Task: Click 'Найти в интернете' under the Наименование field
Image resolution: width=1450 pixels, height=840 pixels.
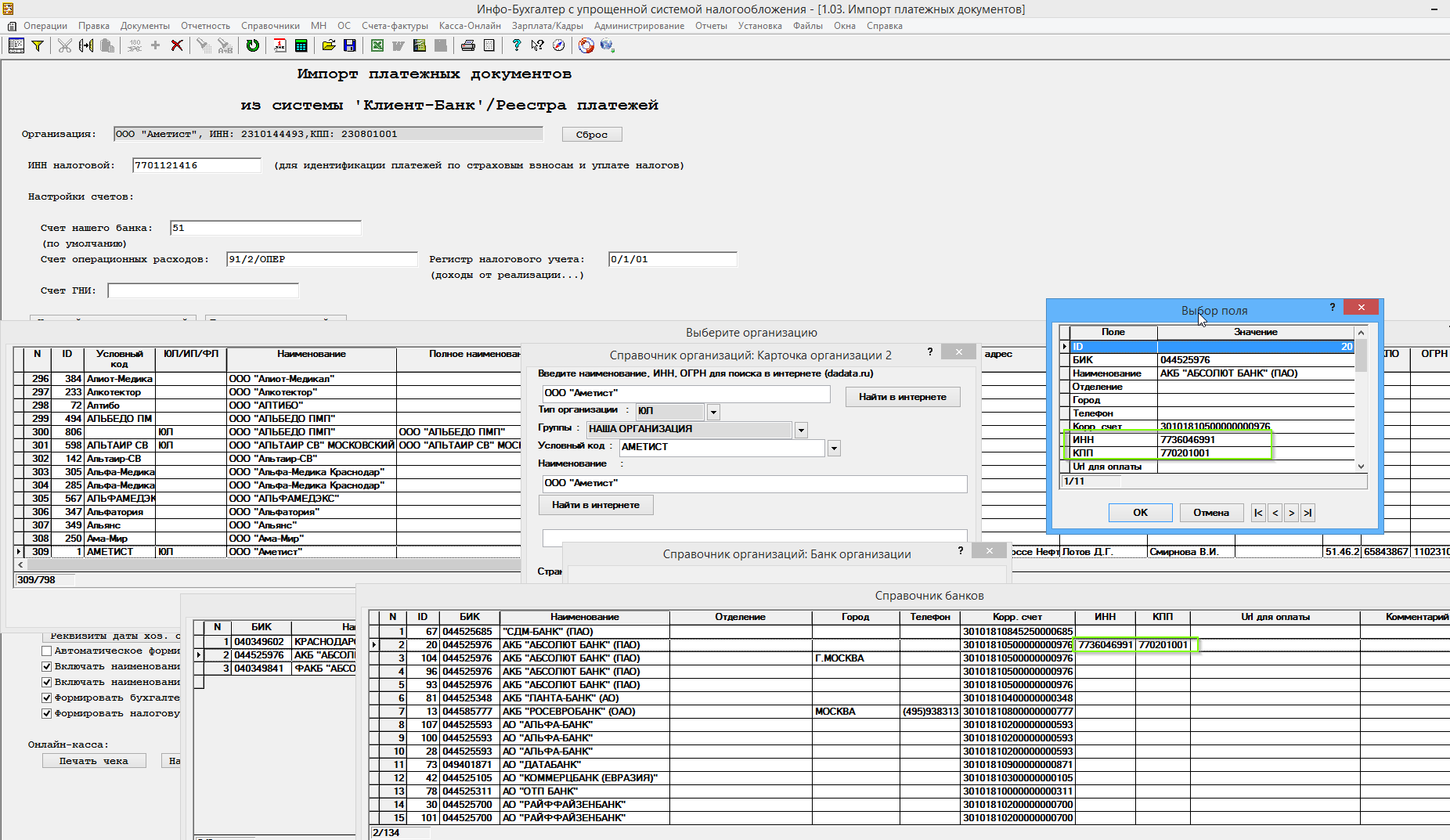Action: click(596, 505)
